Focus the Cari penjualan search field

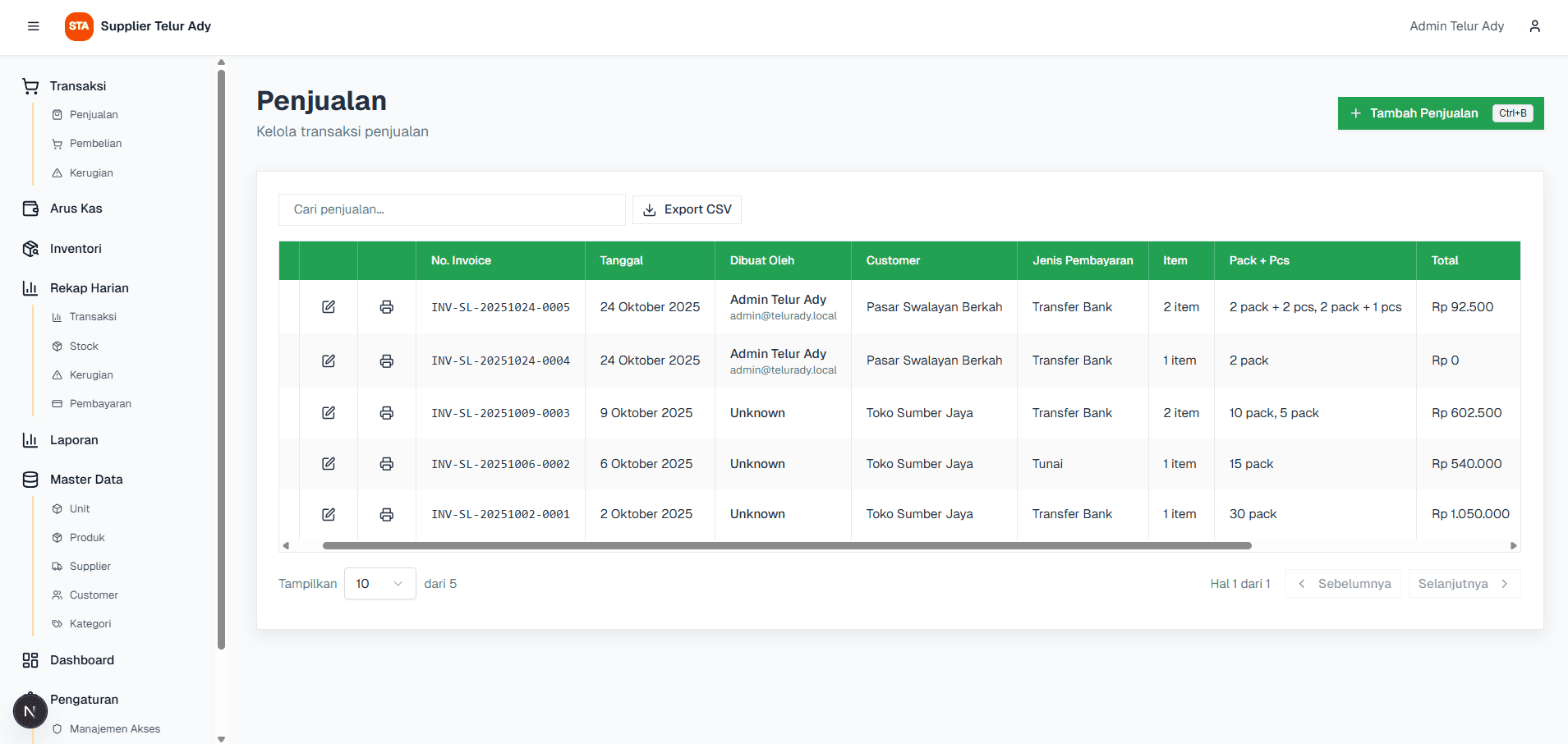[452, 210]
